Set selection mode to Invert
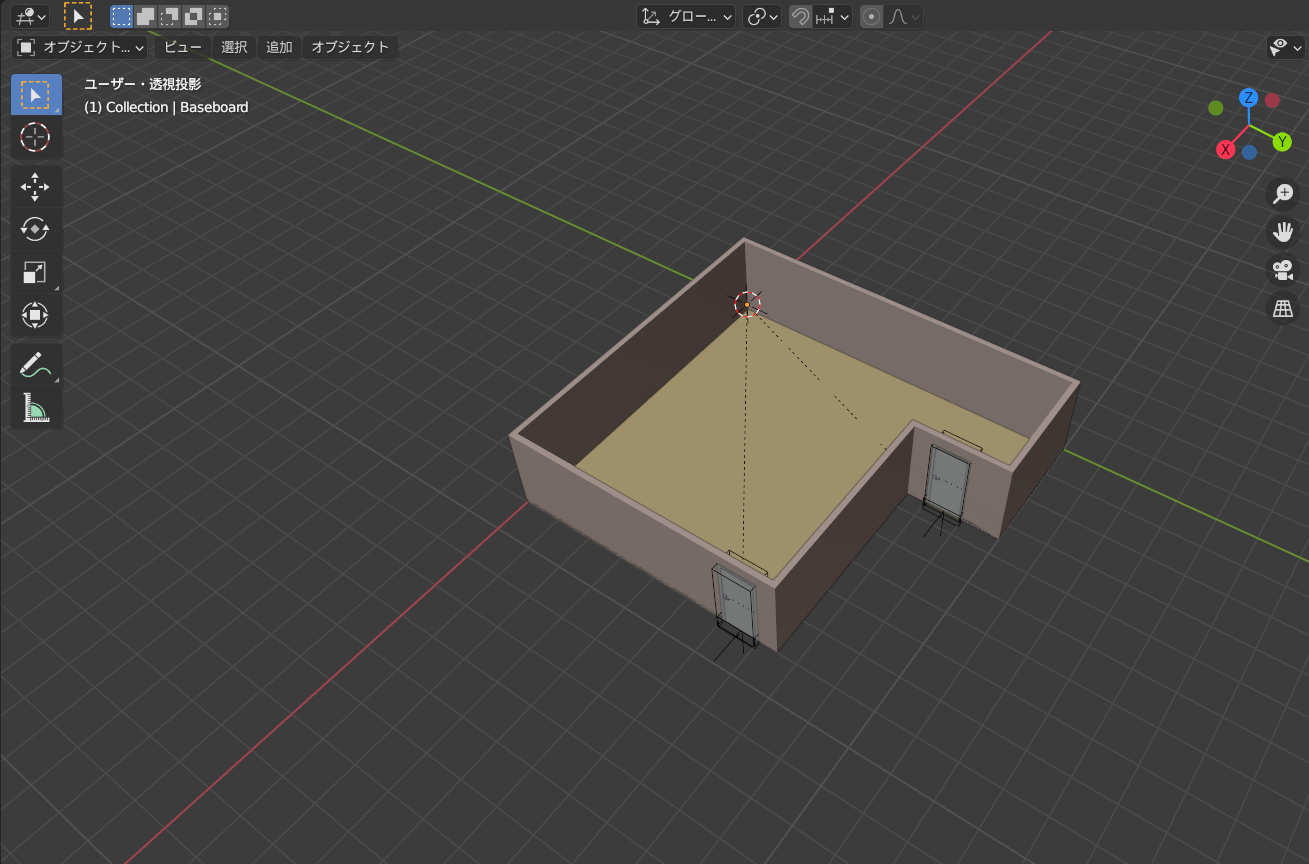 (x=193, y=16)
